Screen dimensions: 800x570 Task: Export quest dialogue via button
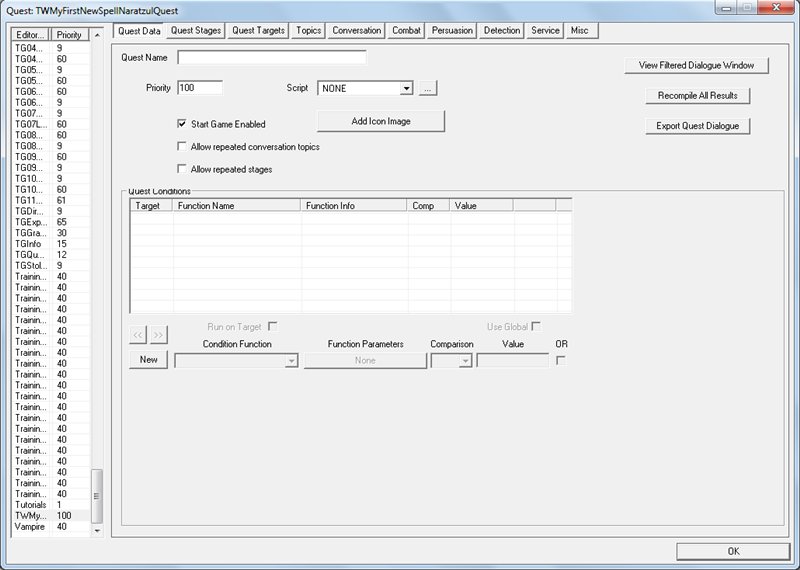coord(697,126)
